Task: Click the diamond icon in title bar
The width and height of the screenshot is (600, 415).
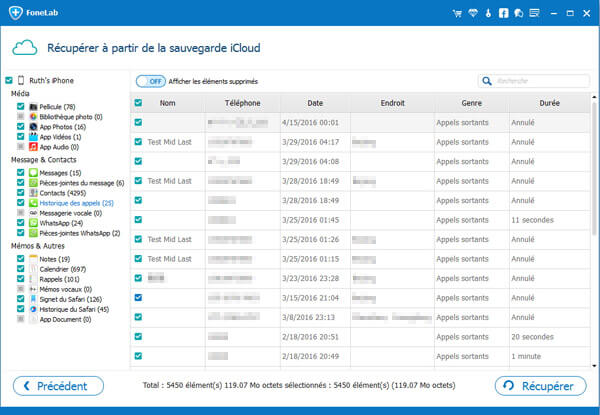Action: pos(473,13)
